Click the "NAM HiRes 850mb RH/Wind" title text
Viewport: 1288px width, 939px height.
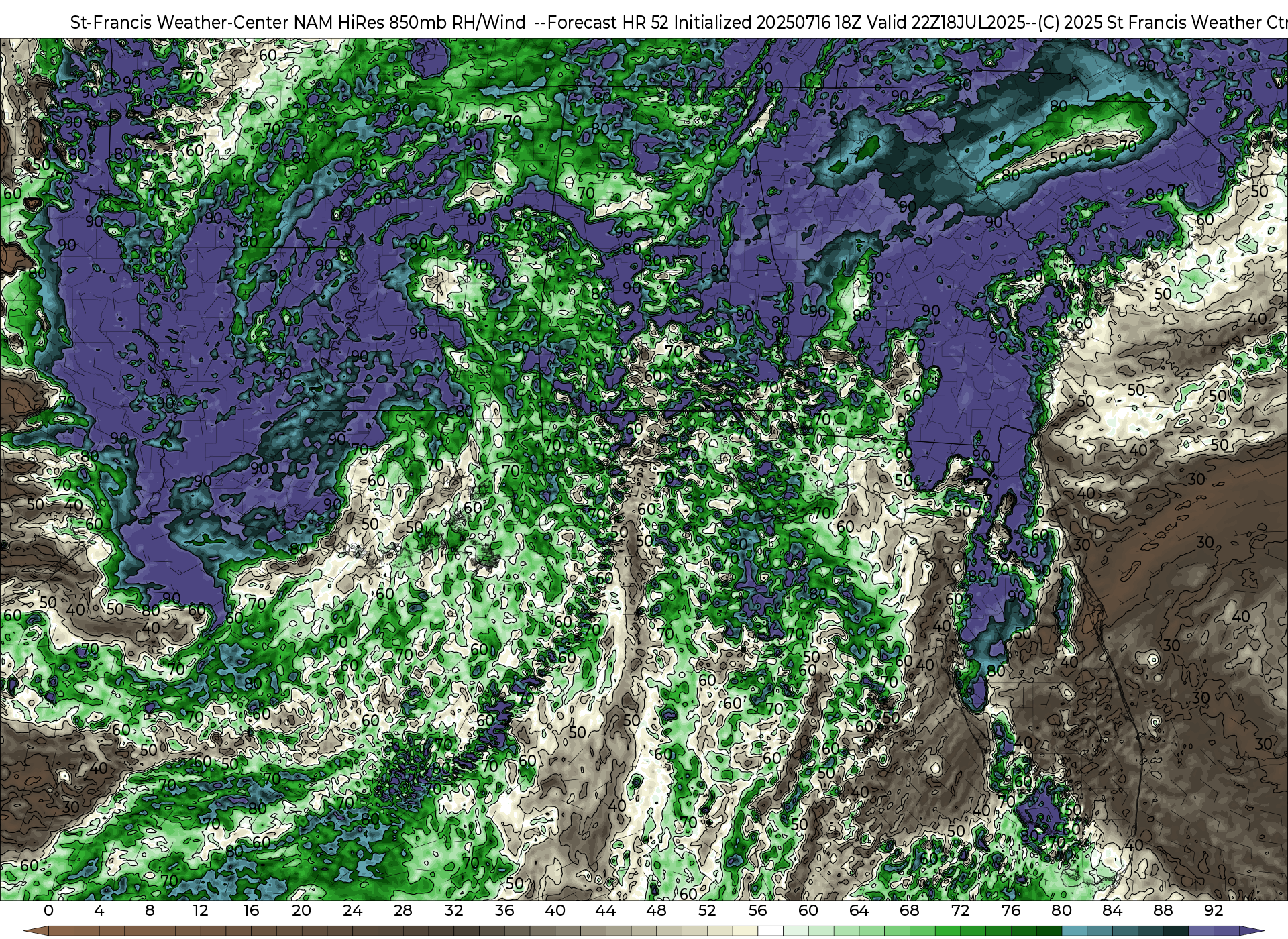point(410,22)
